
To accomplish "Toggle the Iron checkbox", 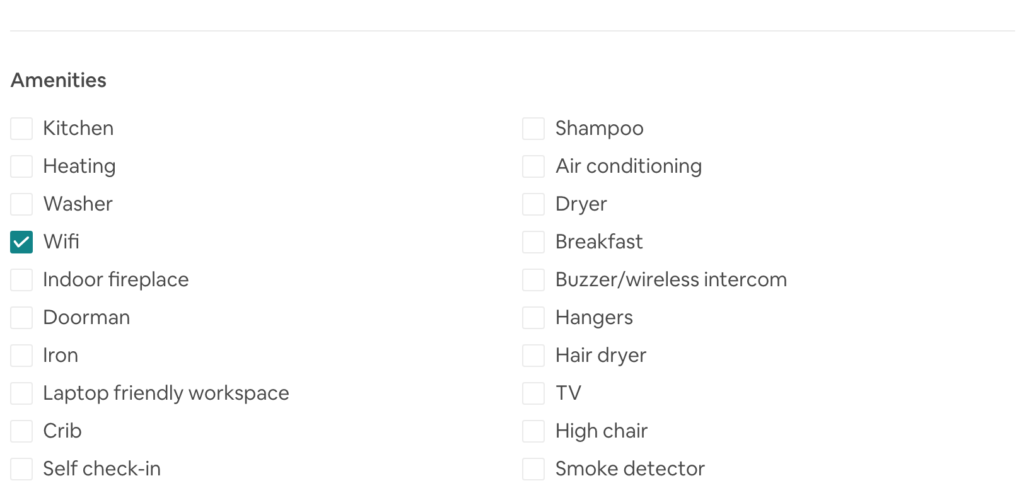I will point(22,356).
